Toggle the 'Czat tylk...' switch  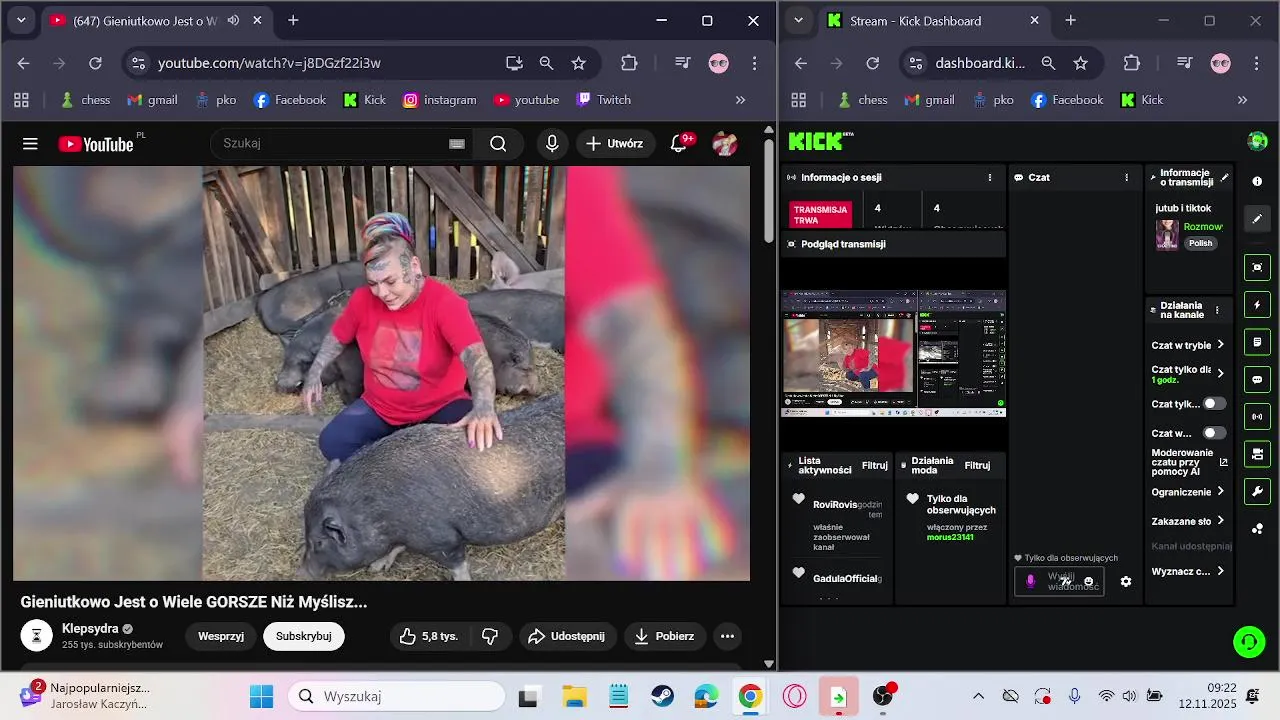click(x=1214, y=404)
